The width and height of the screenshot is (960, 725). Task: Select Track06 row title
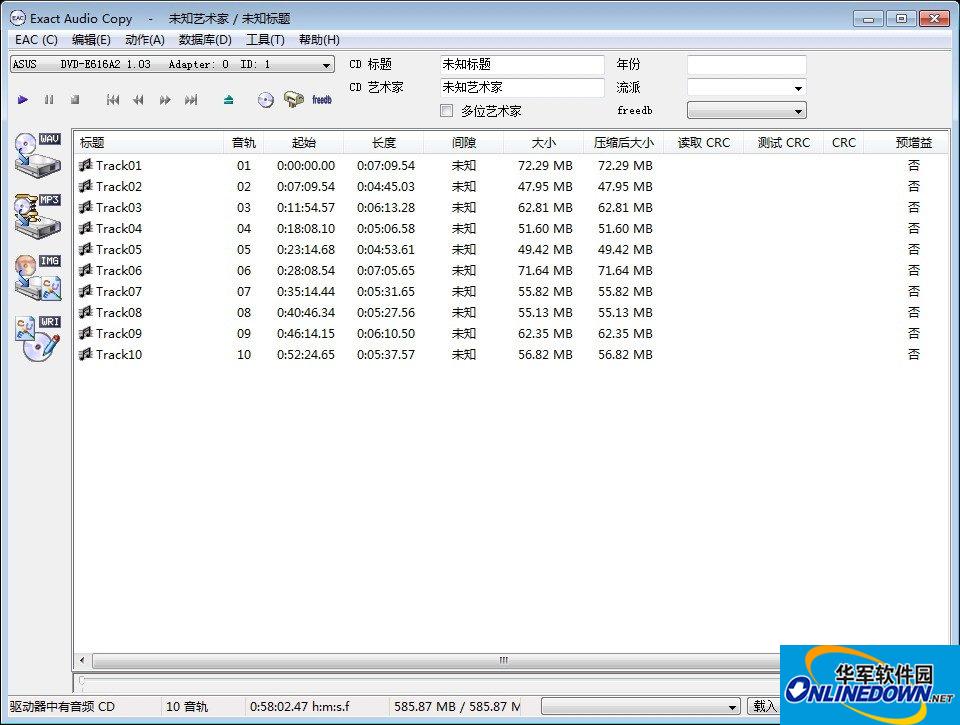coord(119,270)
